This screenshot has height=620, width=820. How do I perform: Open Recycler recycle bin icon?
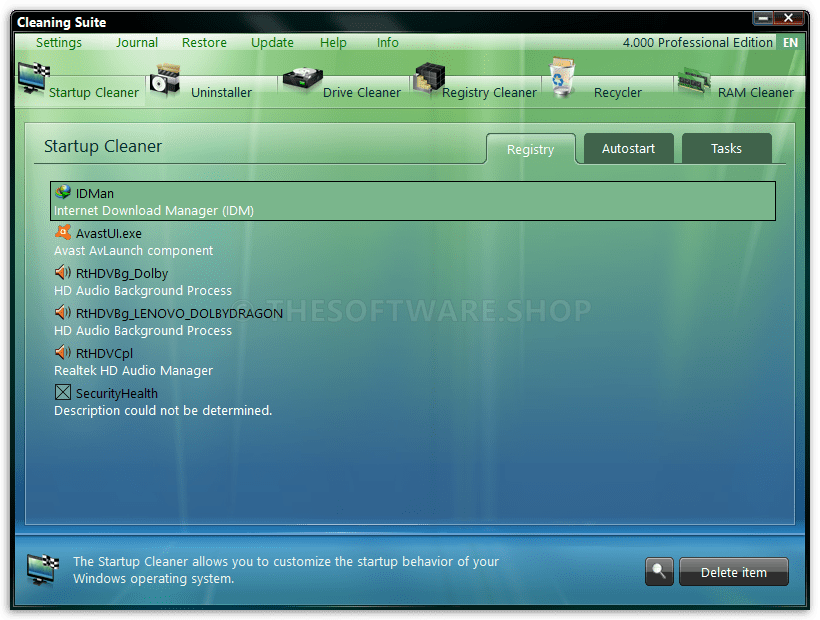click(562, 77)
